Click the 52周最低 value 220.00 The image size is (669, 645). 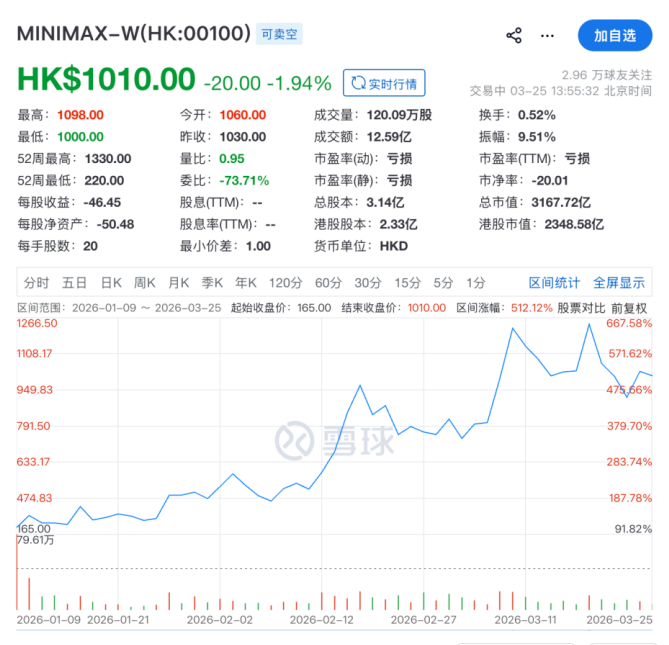[104, 180]
